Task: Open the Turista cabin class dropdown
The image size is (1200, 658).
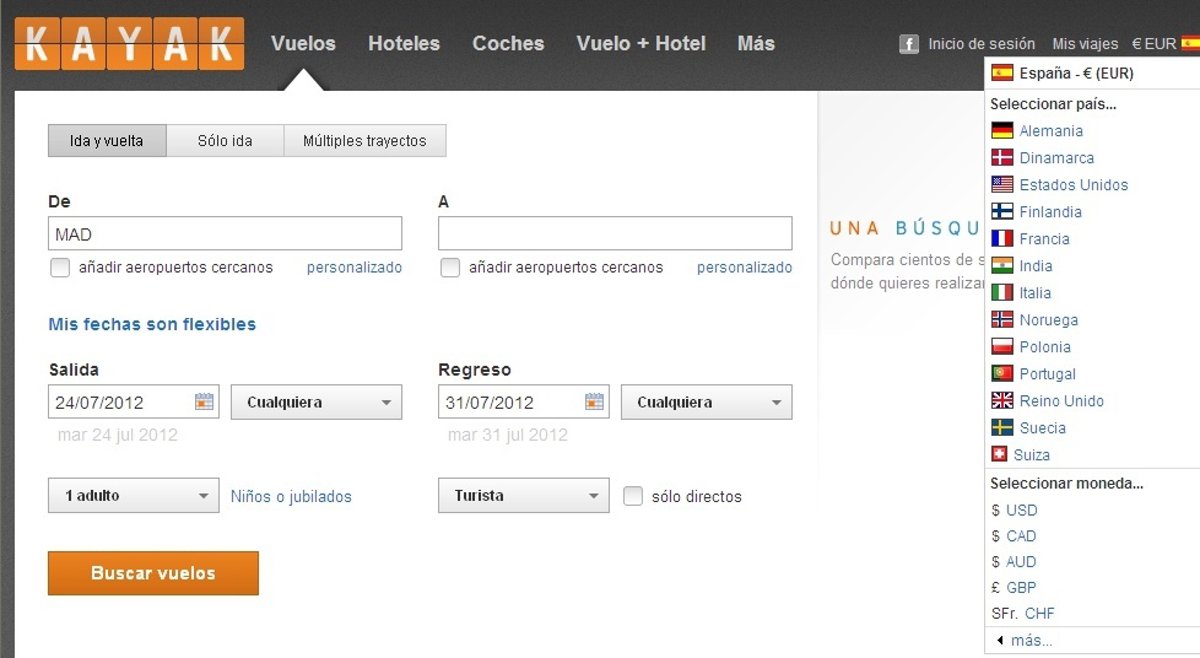Action: tap(523, 496)
